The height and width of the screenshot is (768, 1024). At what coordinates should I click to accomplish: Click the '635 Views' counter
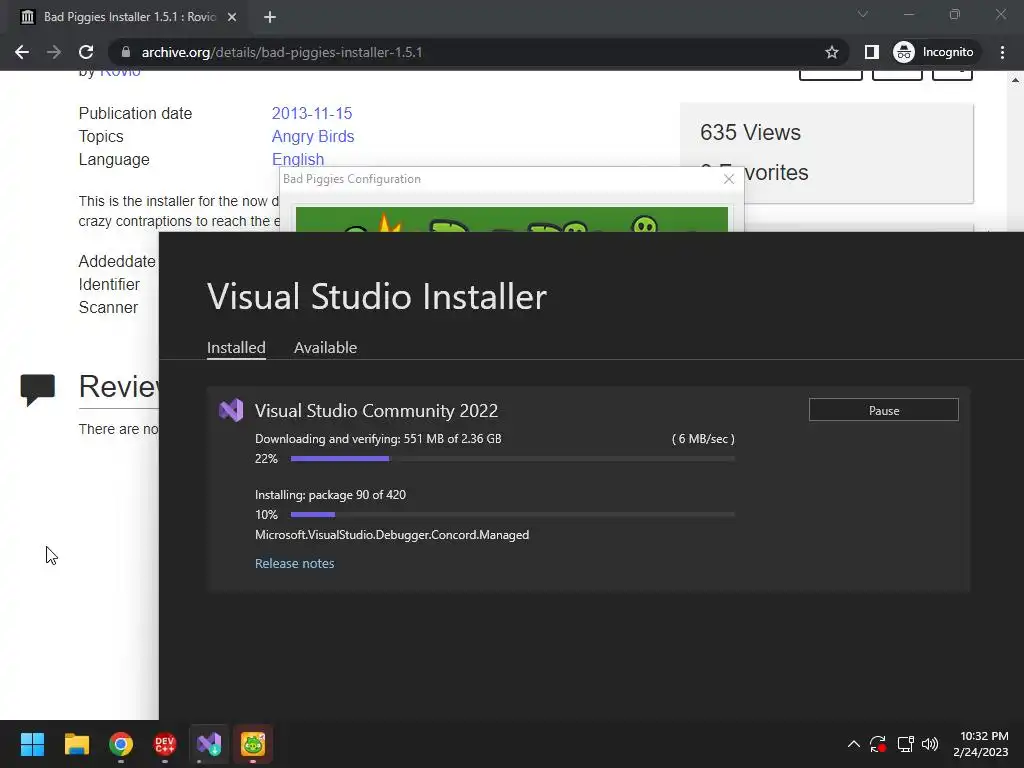(x=750, y=133)
